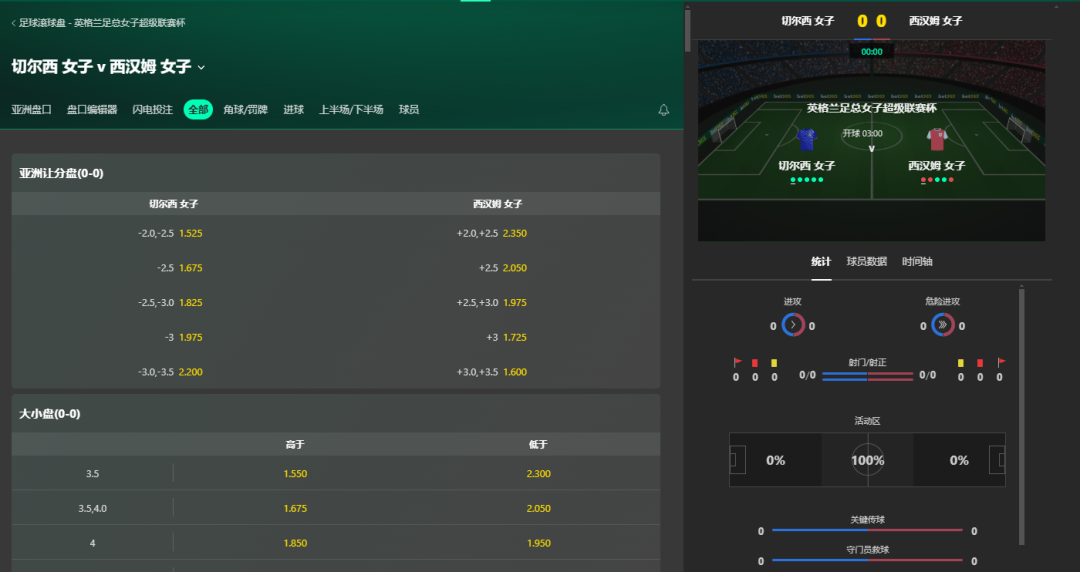Click the back arrow beside 足球滚球盘
The height and width of the screenshot is (572, 1080).
pyautogui.click(x=13, y=23)
